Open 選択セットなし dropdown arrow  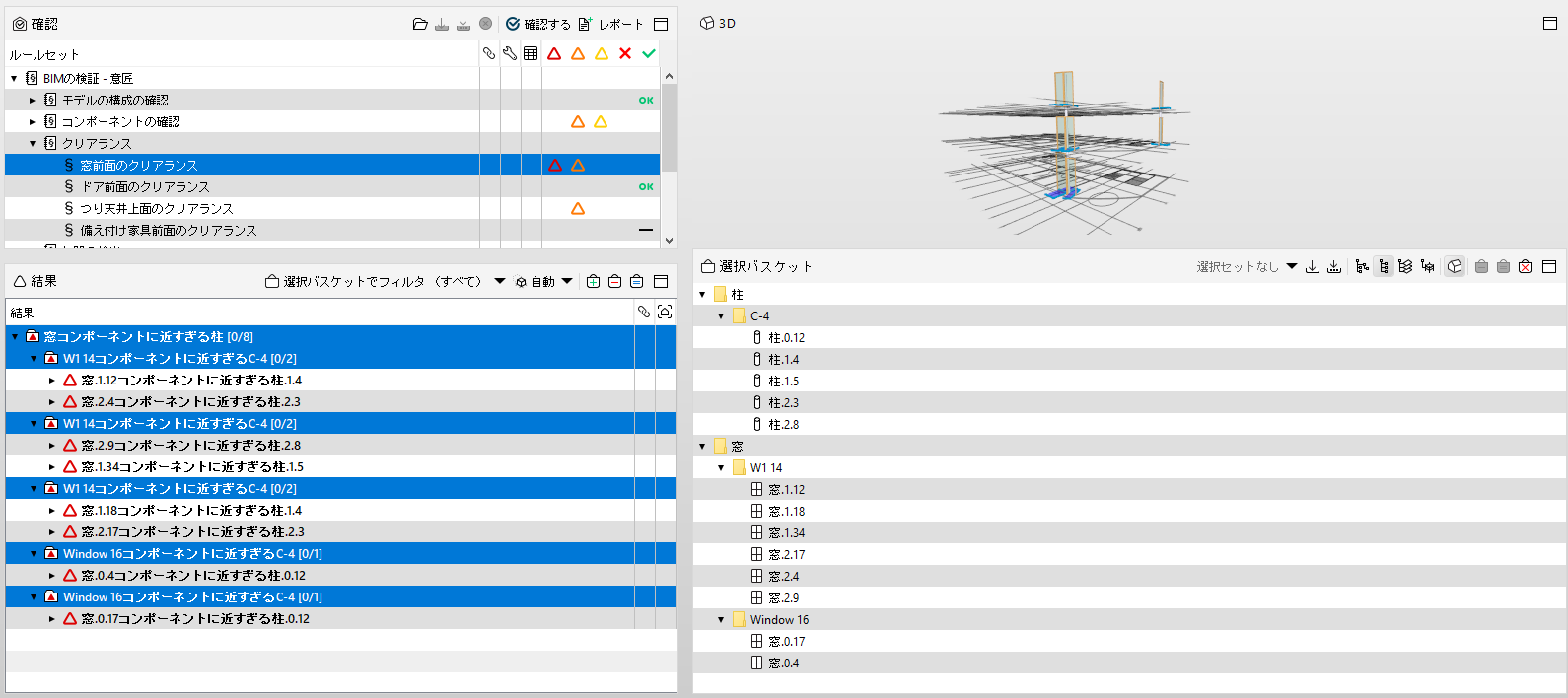(1292, 266)
